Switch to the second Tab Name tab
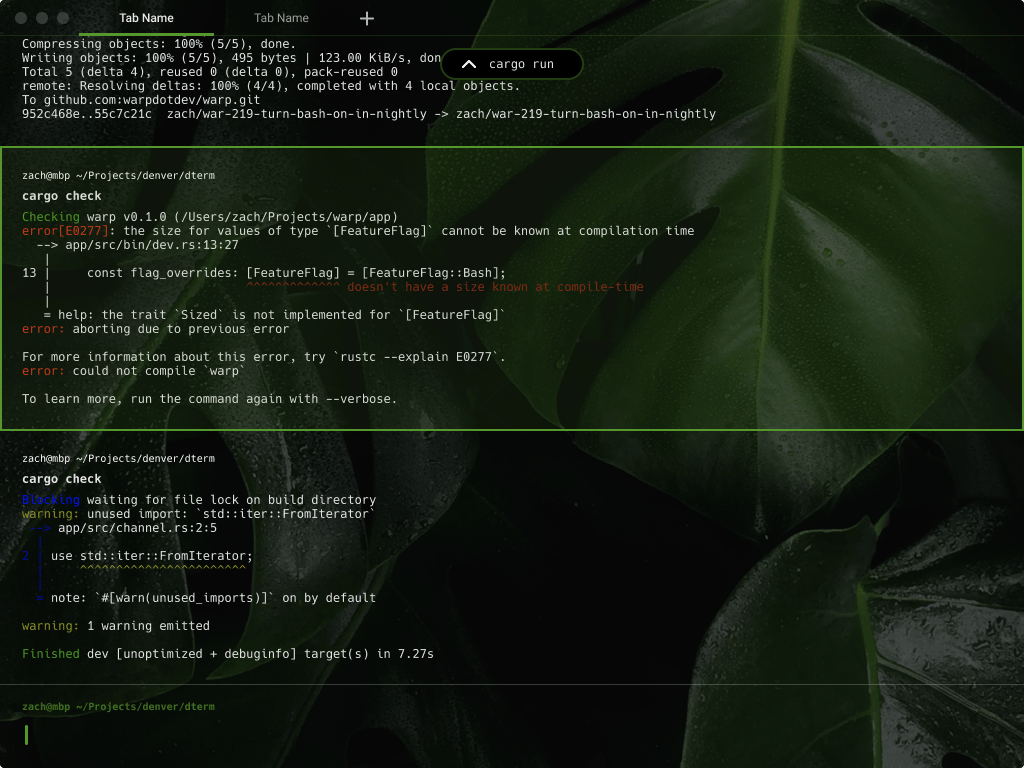This screenshot has height=768, width=1024. click(281, 18)
